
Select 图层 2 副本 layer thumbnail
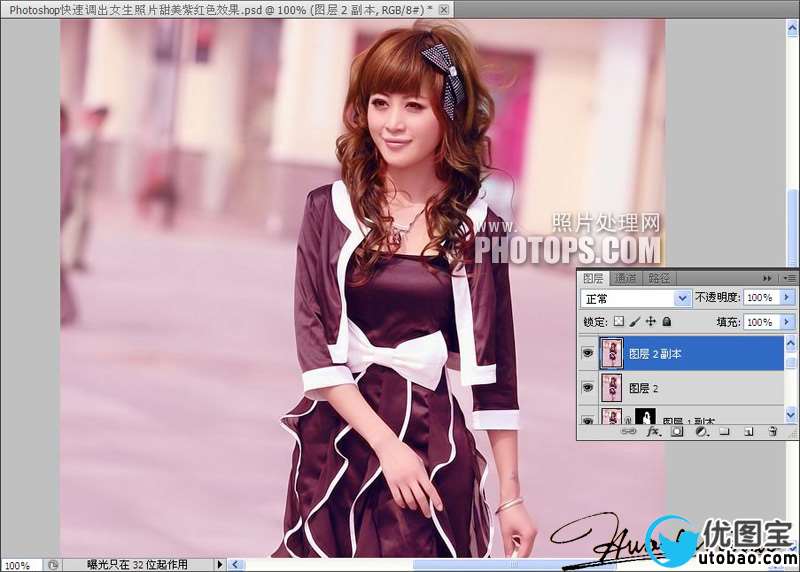coord(611,353)
